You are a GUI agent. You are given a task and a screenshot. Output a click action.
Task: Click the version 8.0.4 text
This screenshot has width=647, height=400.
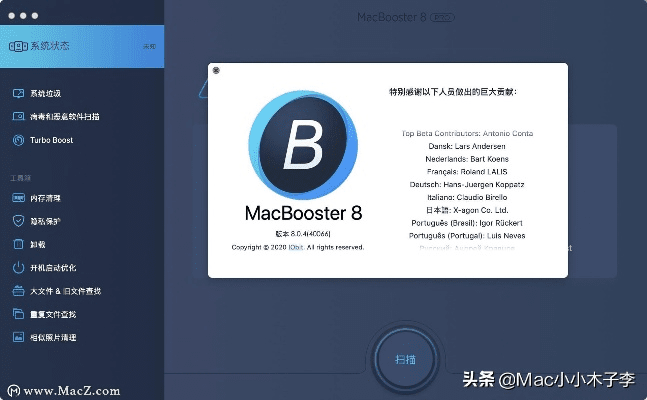(x=303, y=234)
